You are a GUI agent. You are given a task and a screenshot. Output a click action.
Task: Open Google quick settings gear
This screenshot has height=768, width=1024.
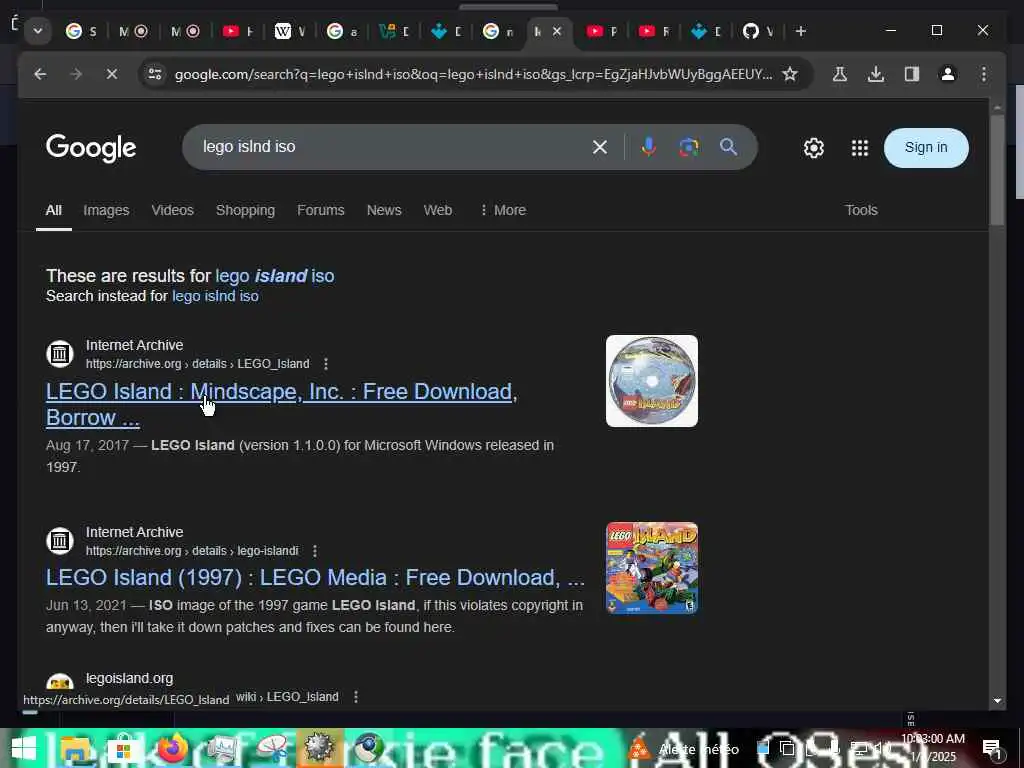click(814, 148)
